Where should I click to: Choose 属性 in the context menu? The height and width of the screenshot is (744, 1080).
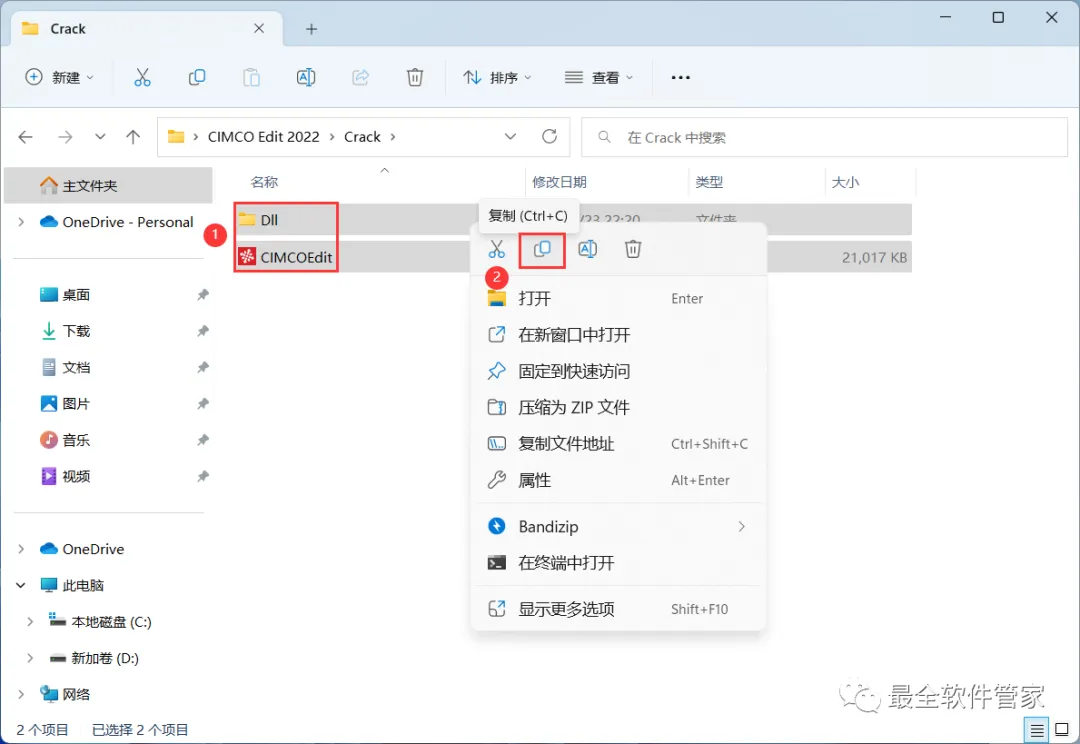point(619,480)
